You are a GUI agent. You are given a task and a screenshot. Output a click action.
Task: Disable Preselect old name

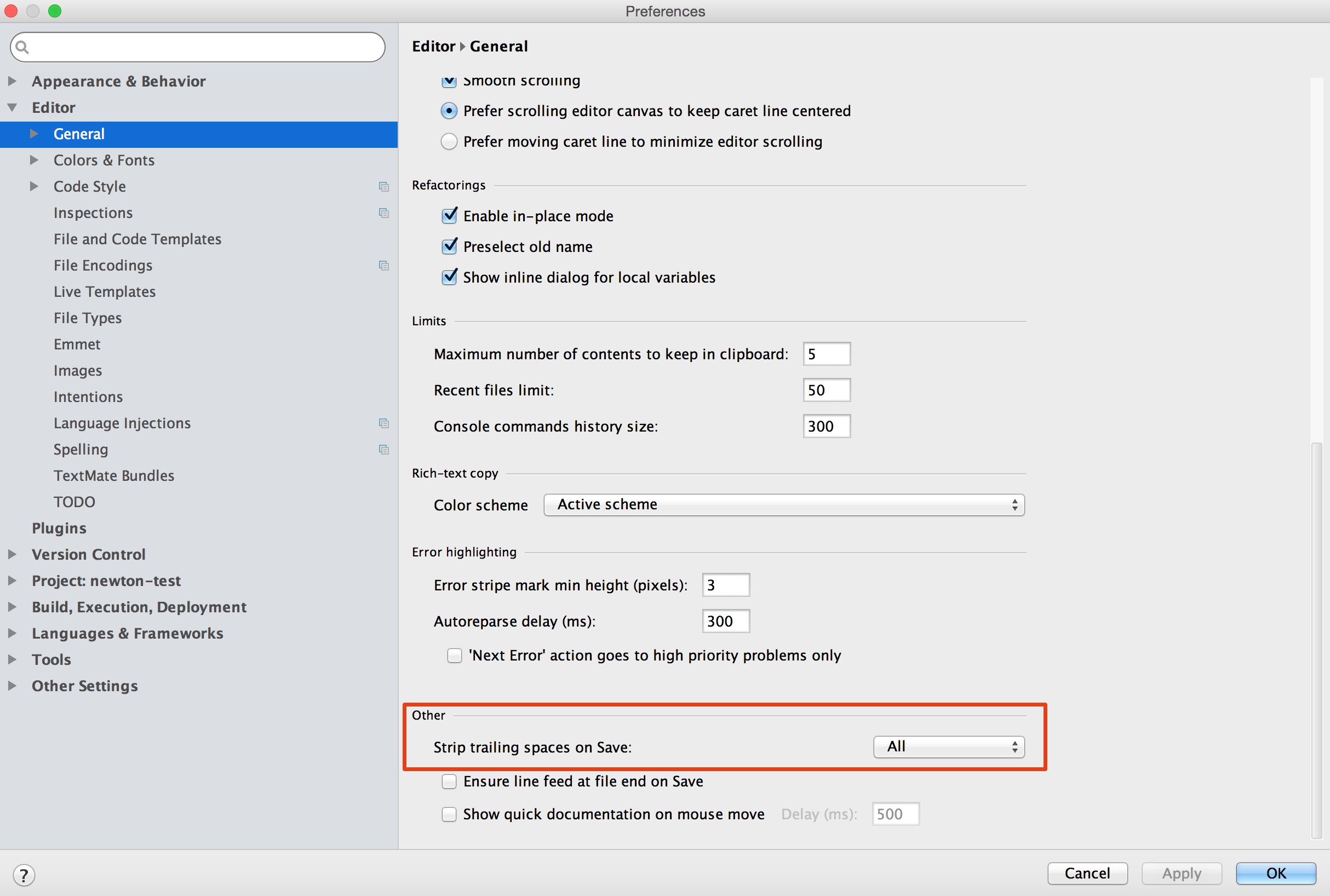450,246
